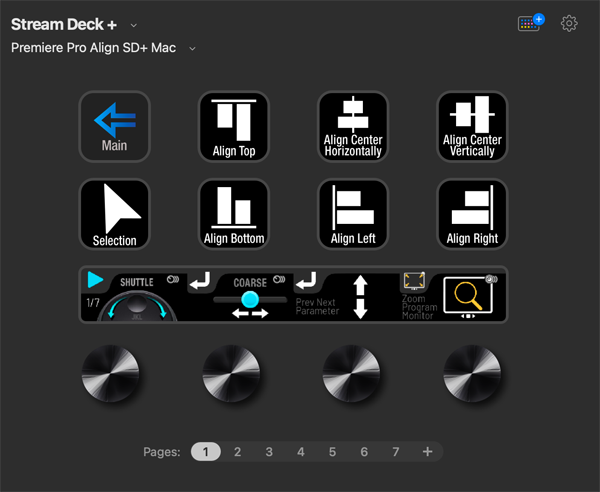Screen dimensions: 600x492
Task: Go to page 3
Action: tap(269, 452)
